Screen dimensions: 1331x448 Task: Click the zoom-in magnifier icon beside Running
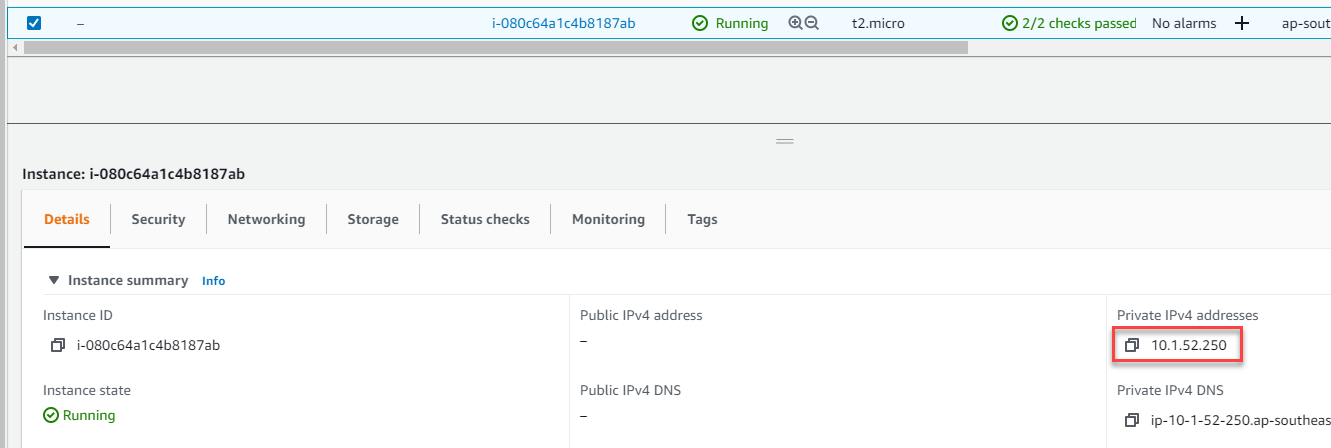click(x=795, y=23)
